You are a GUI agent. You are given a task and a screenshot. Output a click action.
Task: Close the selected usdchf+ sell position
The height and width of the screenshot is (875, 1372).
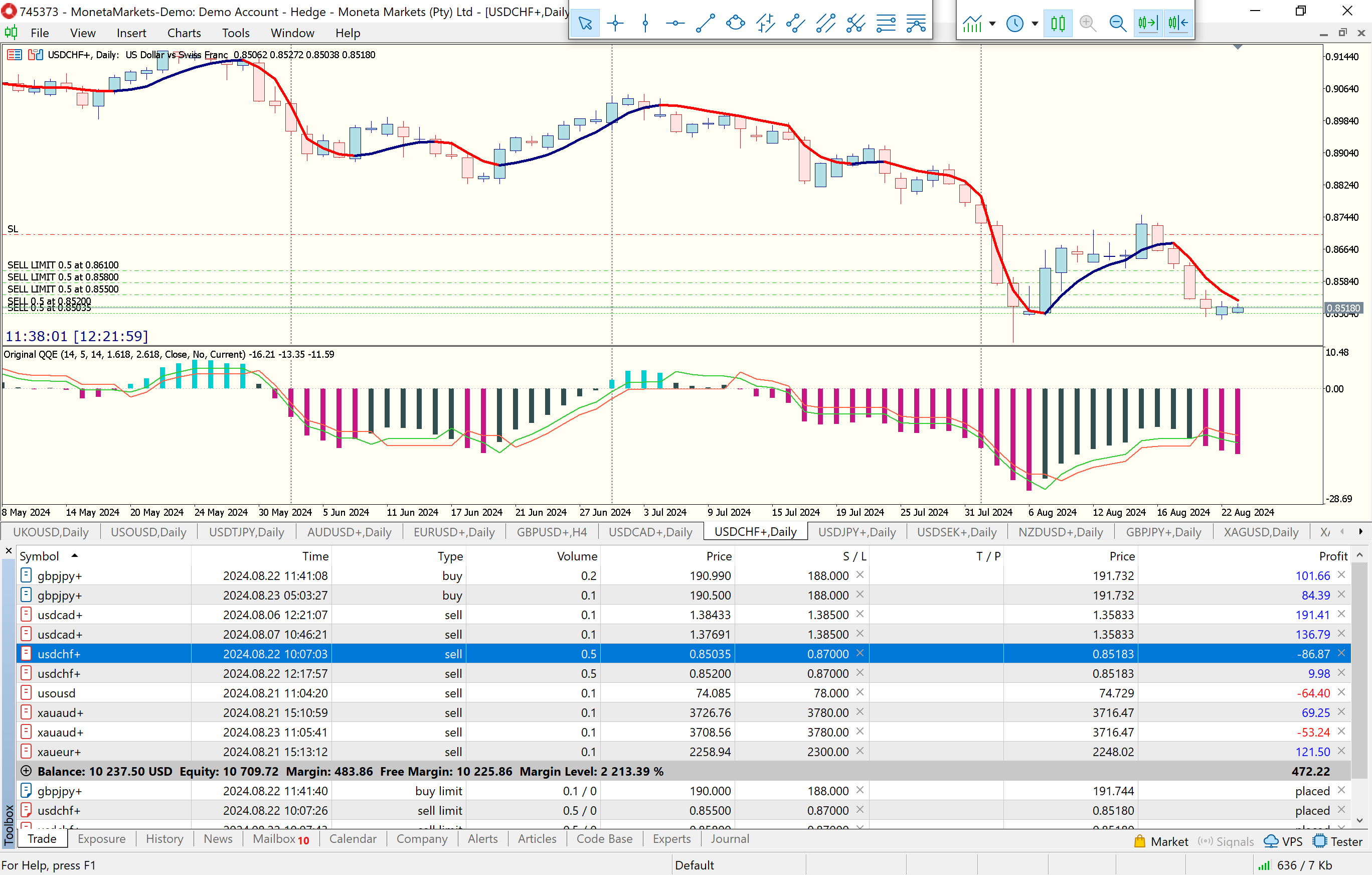(1341, 653)
